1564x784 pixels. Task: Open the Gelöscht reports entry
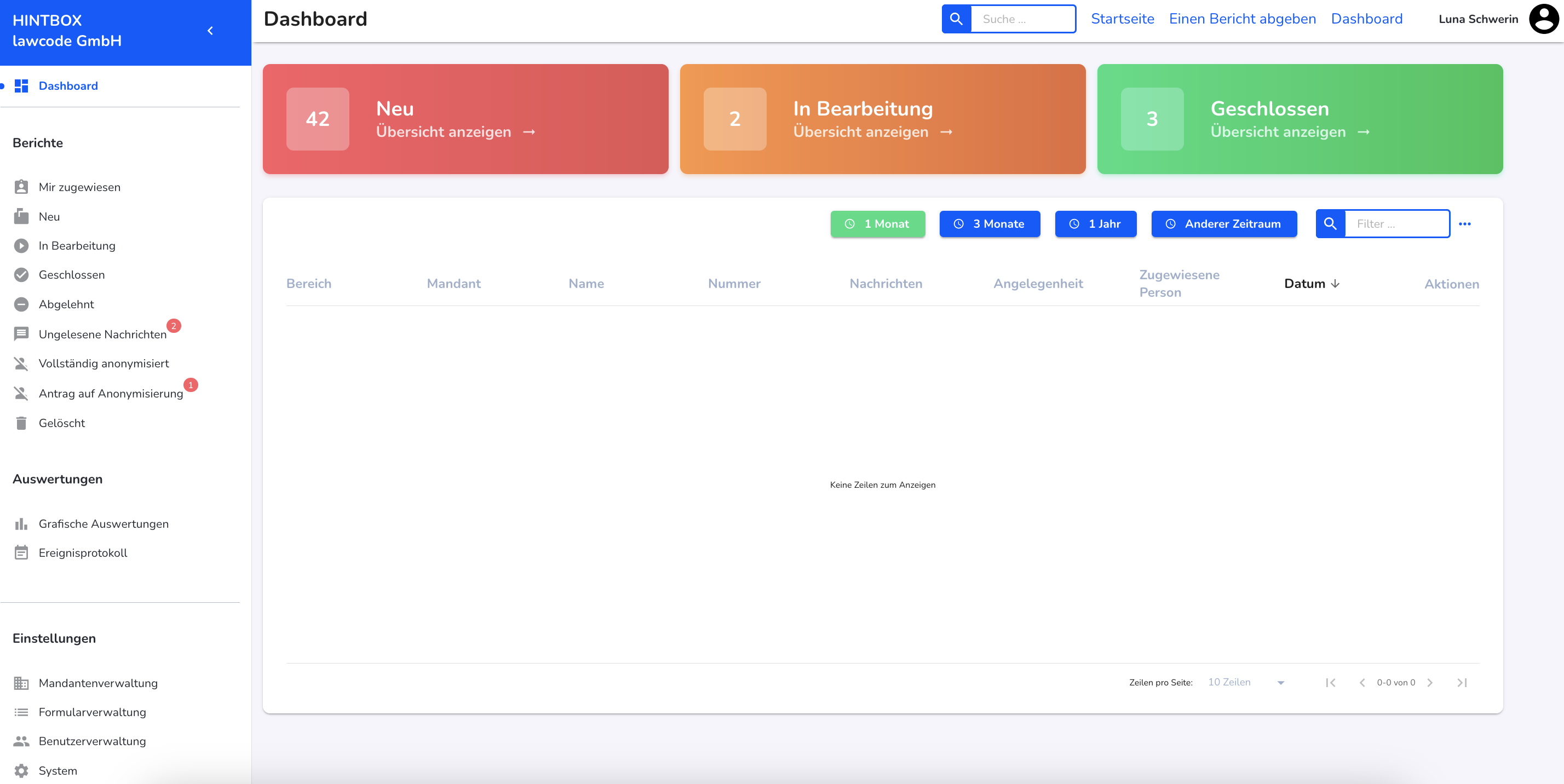(62, 423)
